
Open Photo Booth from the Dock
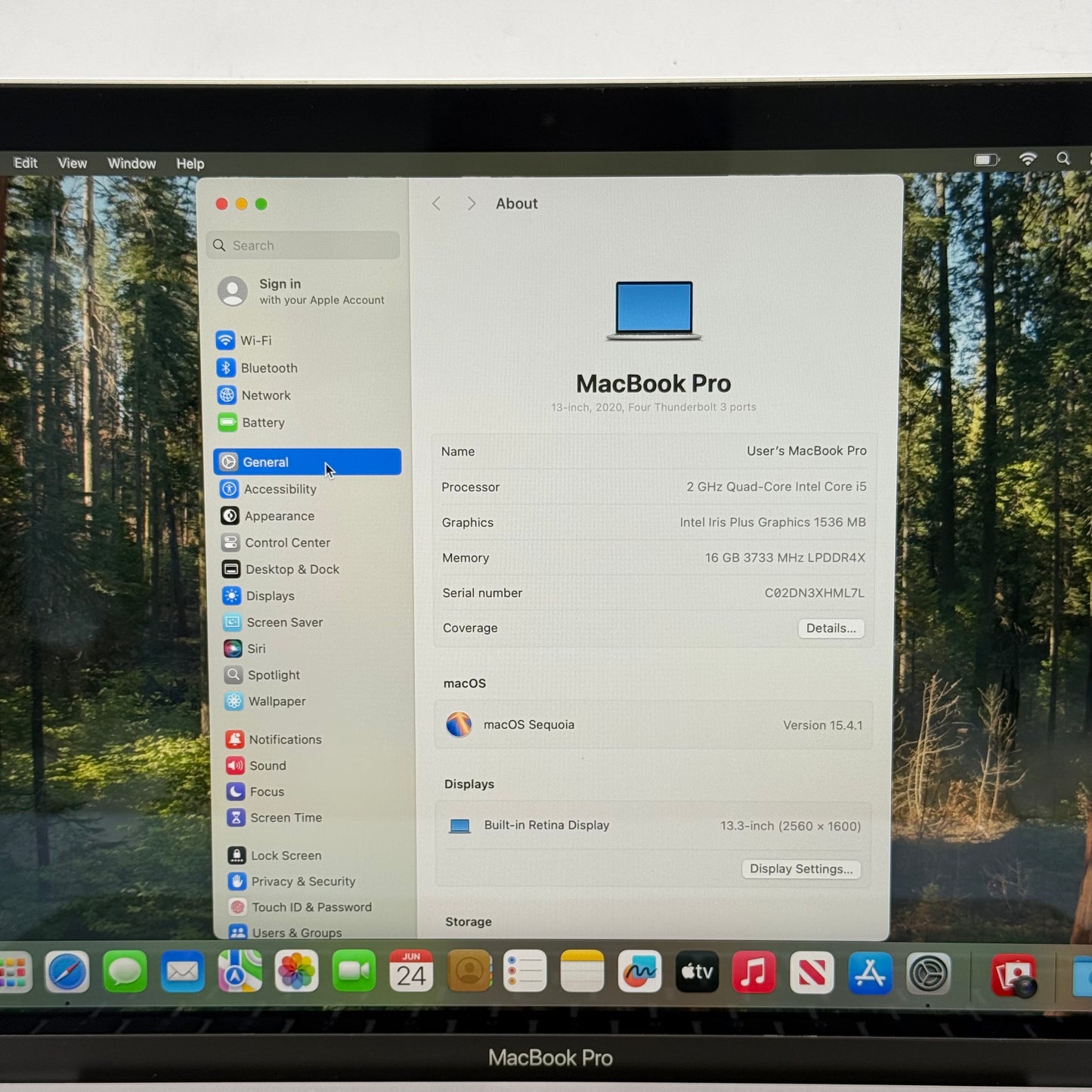point(1014,976)
